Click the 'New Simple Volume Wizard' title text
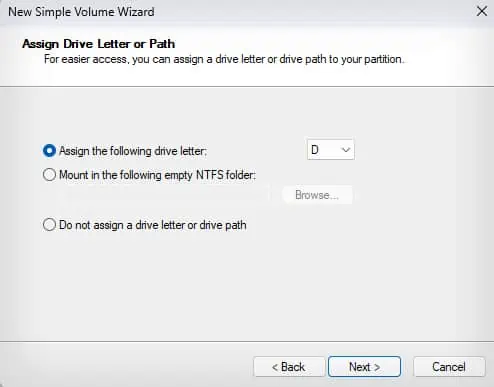This screenshot has height=387, width=494. [81, 12]
